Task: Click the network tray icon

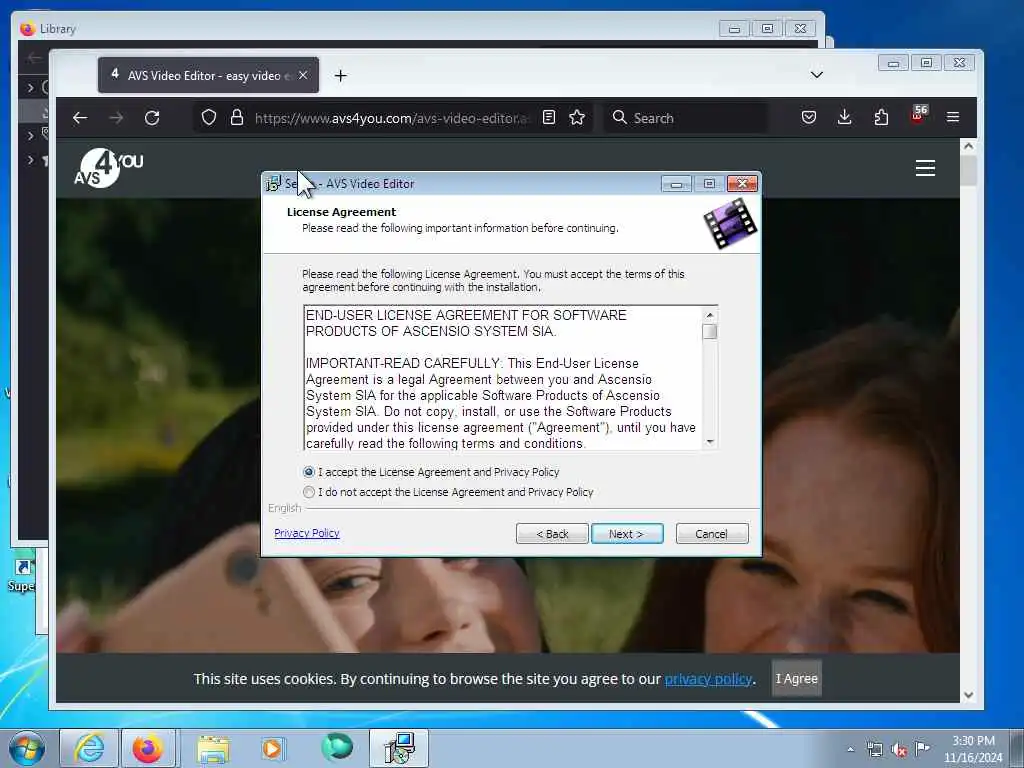Action: pos(875,749)
